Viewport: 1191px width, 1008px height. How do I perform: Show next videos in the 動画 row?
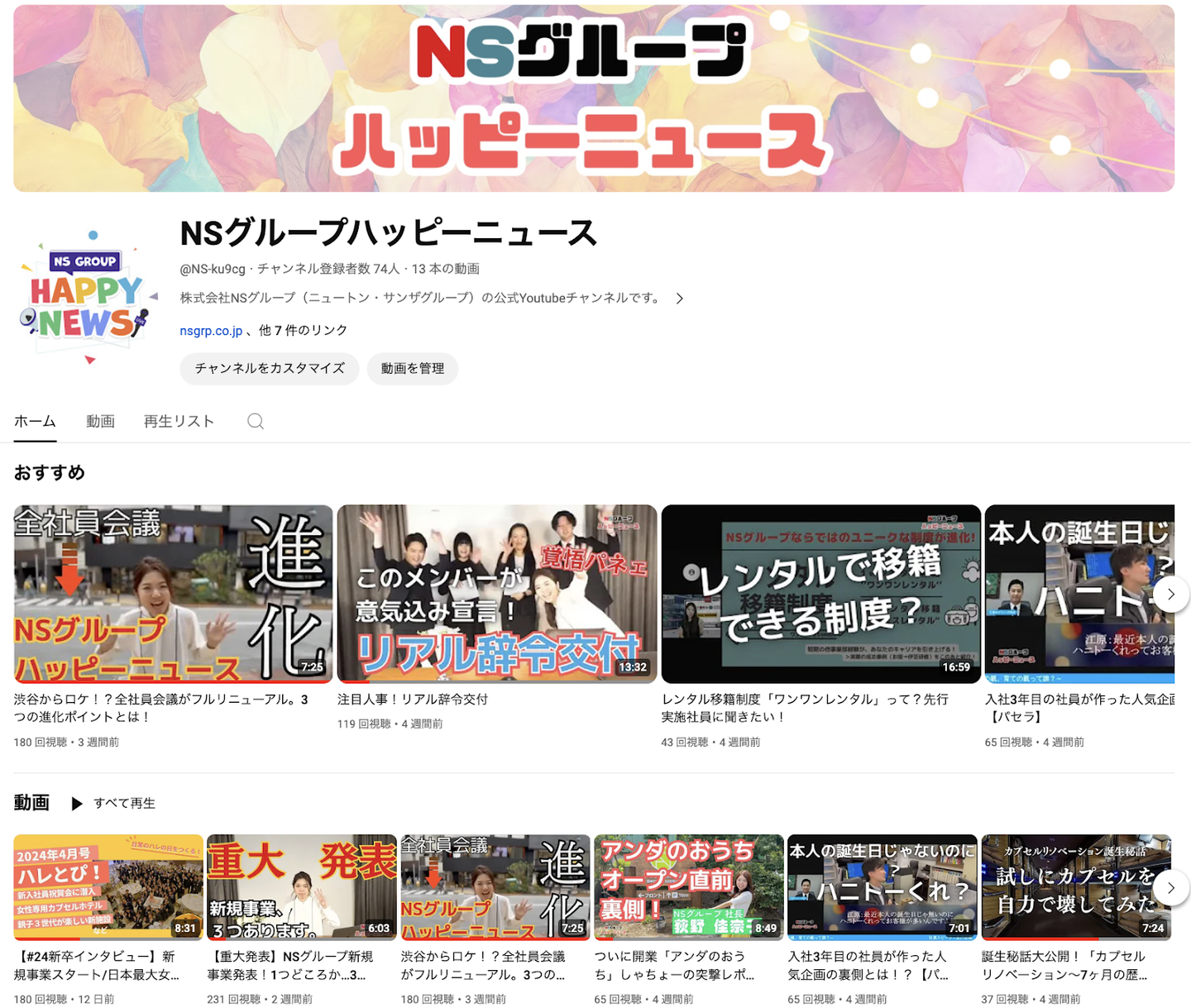(1170, 887)
